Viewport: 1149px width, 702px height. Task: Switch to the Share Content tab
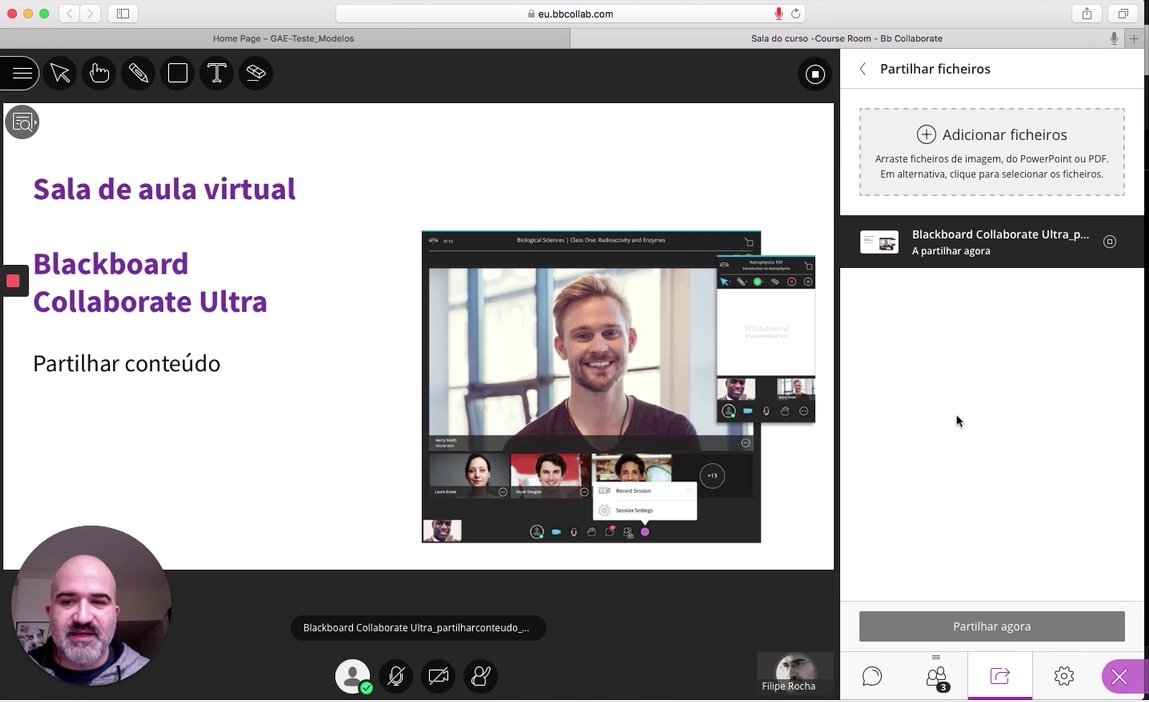click(x=1000, y=676)
